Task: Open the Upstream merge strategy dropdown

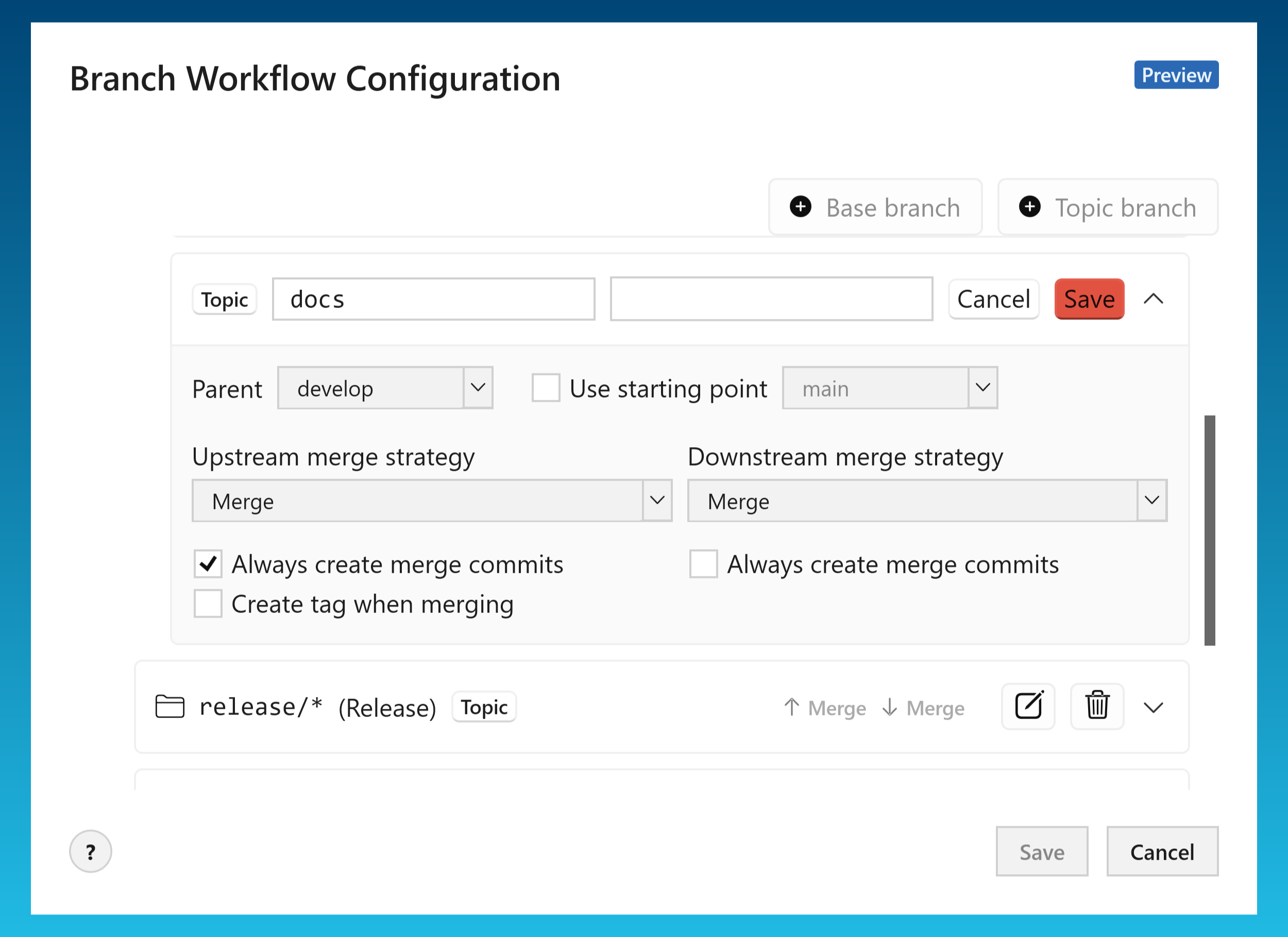Action: [657, 500]
